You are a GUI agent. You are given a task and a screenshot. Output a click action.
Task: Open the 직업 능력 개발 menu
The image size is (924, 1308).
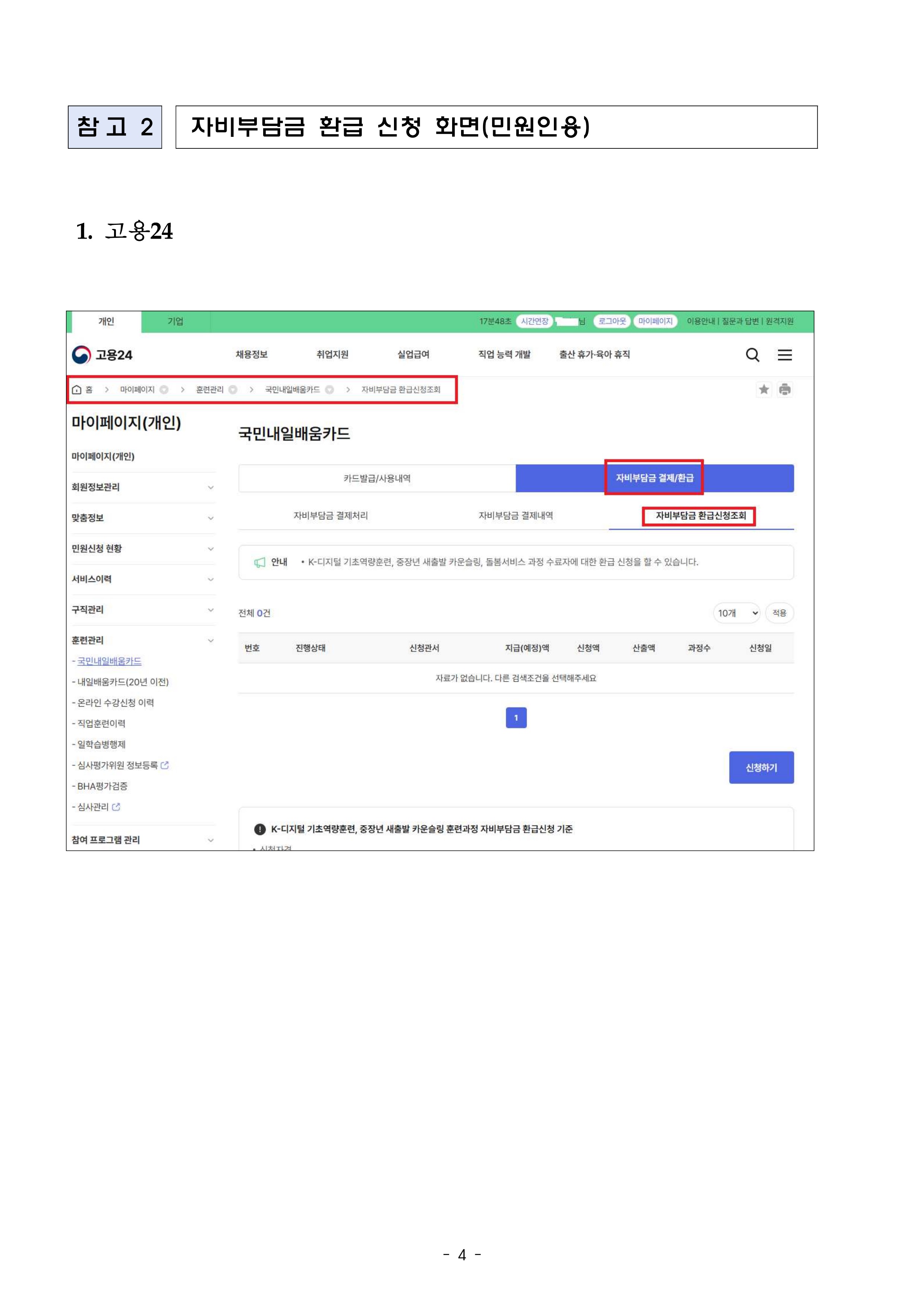(504, 354)
